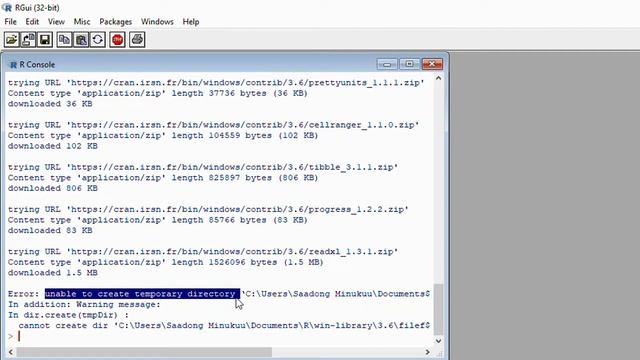Click the Copy and paste icon
This screenshot has width=640, height=360.
[x=98, y=40]
